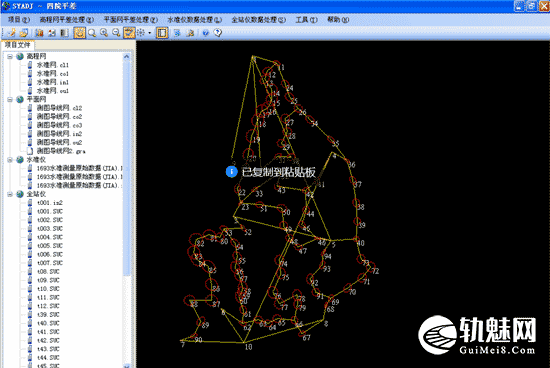Collapse the 全站仪 tree node
Viewport: 550px width, 368px height.
10,194
